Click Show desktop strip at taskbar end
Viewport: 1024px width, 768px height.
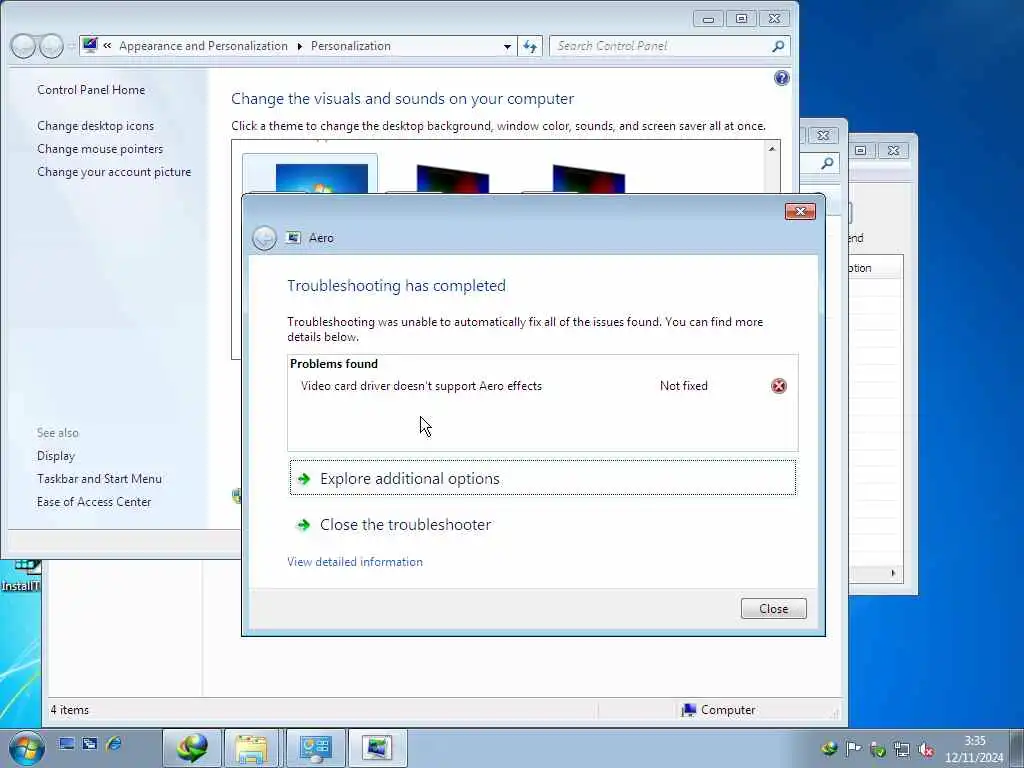[x=1017, y=748]
